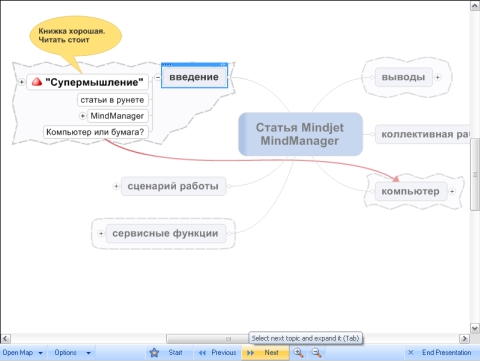Click the horizontal scrollbar left arrow
The image size is (480, 361).
click(5, 339)
